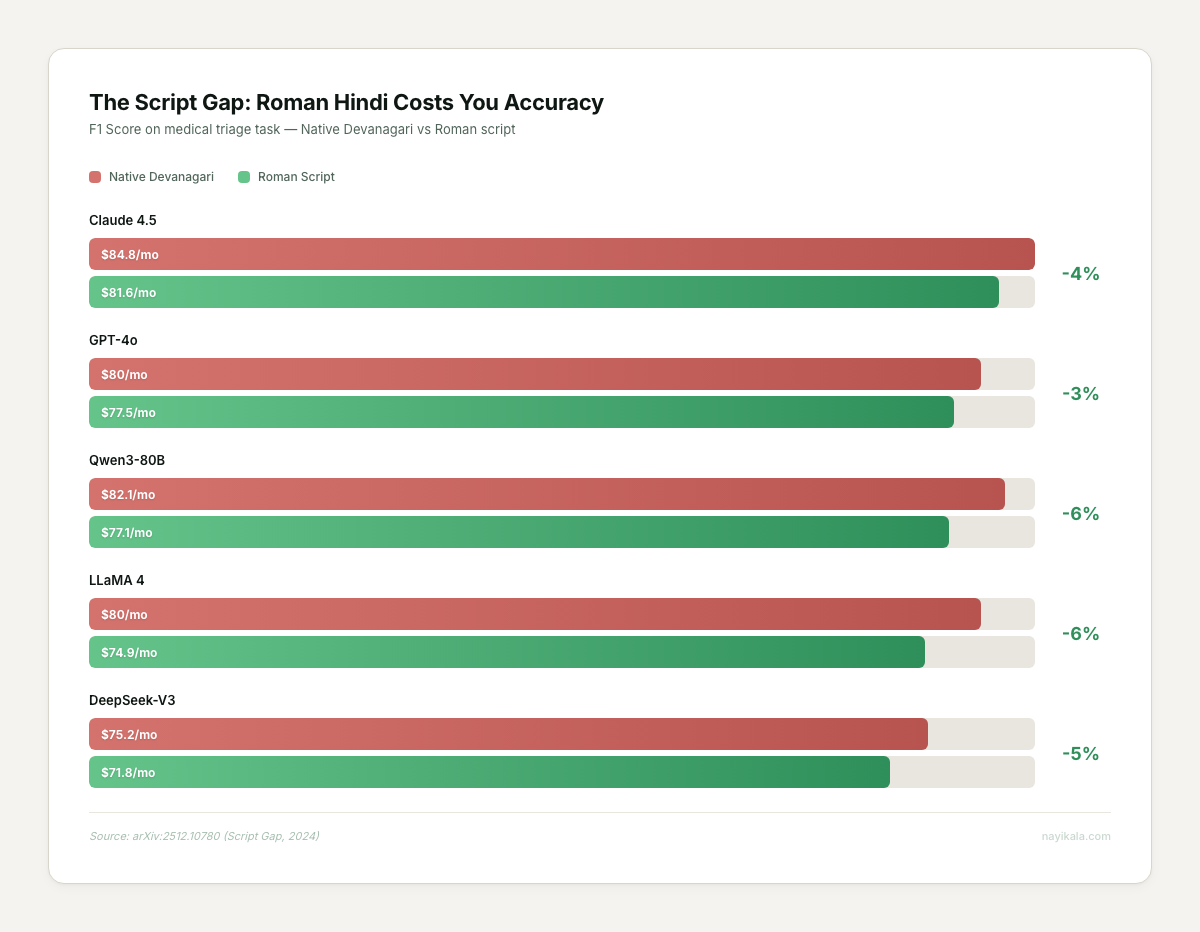Click the red Native Devanagari legend swatch
1200x932 pixels.
tap(95, 177)
